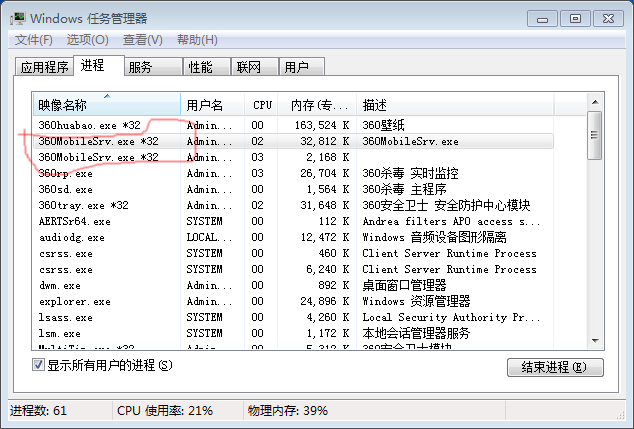634x429 pixels.
Task: Switch to the 应用程序 tab
Action: (x=44, y=67)
